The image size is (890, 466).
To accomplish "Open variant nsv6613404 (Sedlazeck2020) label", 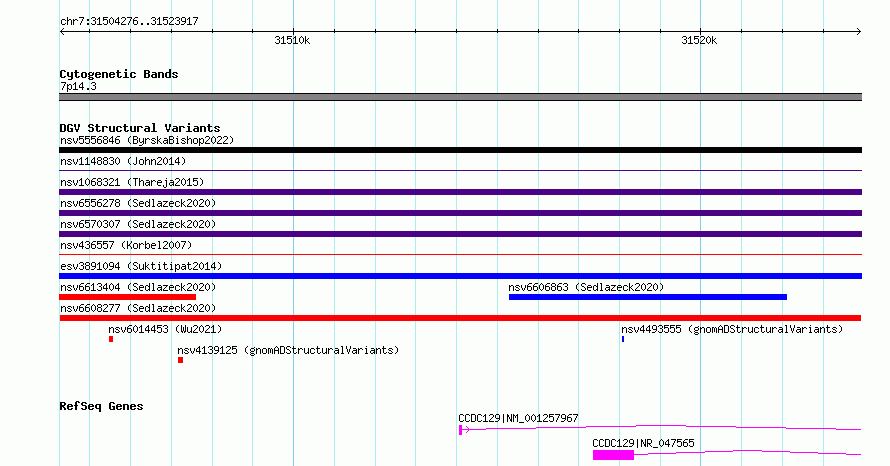I will pyautogui.click(x=138, y=287).
